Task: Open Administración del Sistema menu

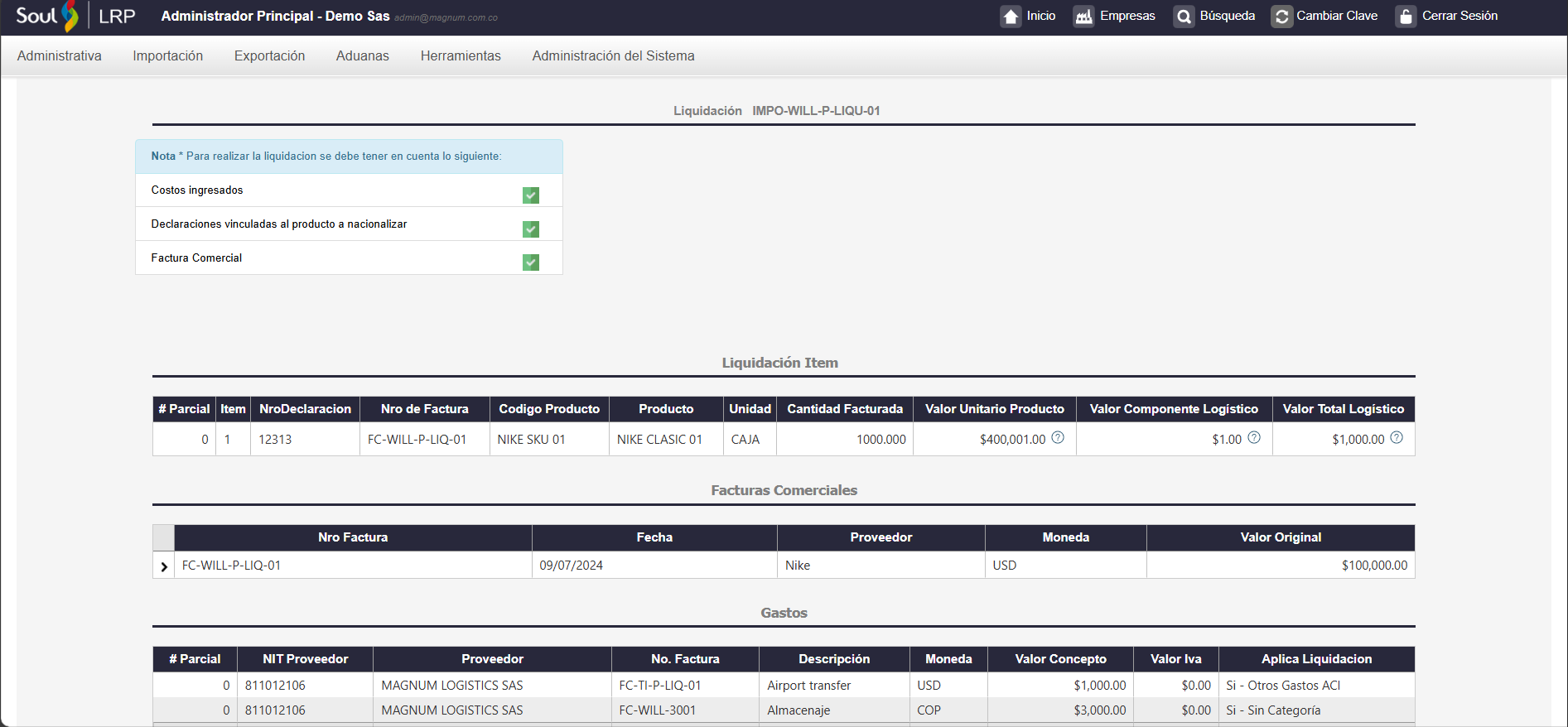Action: pyautogui.click(x=613, y=56)
